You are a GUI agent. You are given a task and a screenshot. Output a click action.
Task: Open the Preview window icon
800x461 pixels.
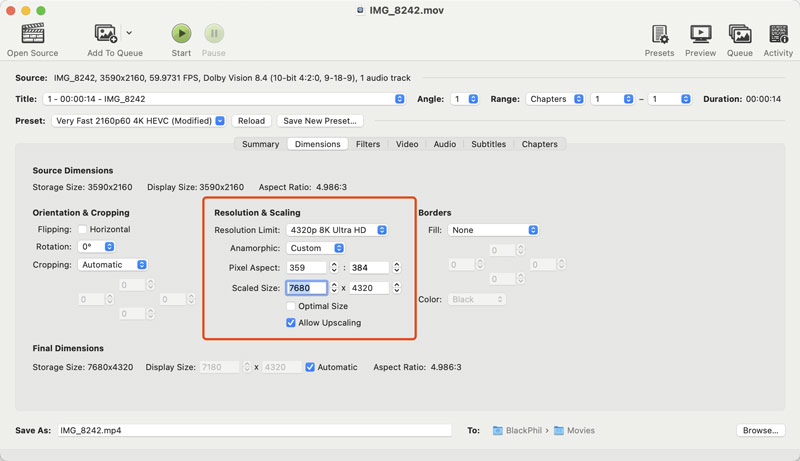point(700,34)
